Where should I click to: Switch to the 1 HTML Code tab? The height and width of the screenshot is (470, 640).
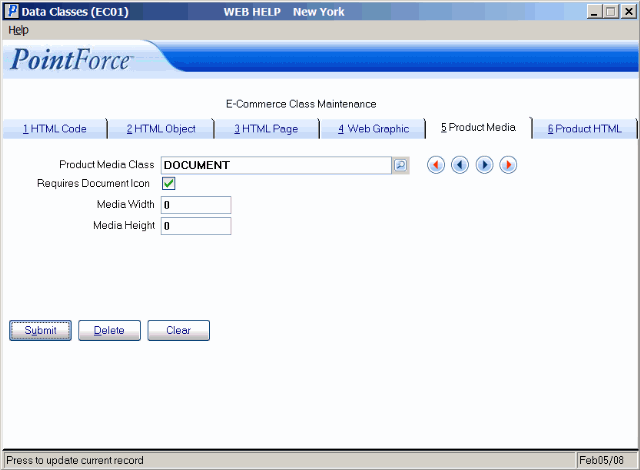55,129
